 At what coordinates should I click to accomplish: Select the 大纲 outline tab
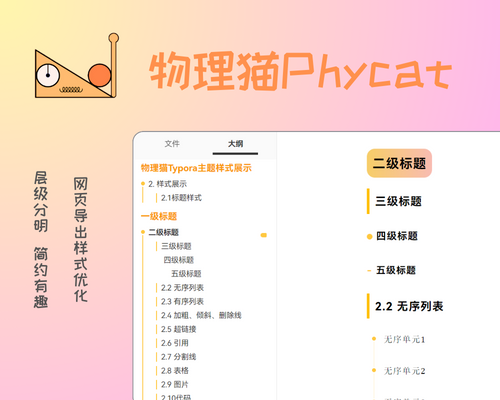(x=235, y=144)
